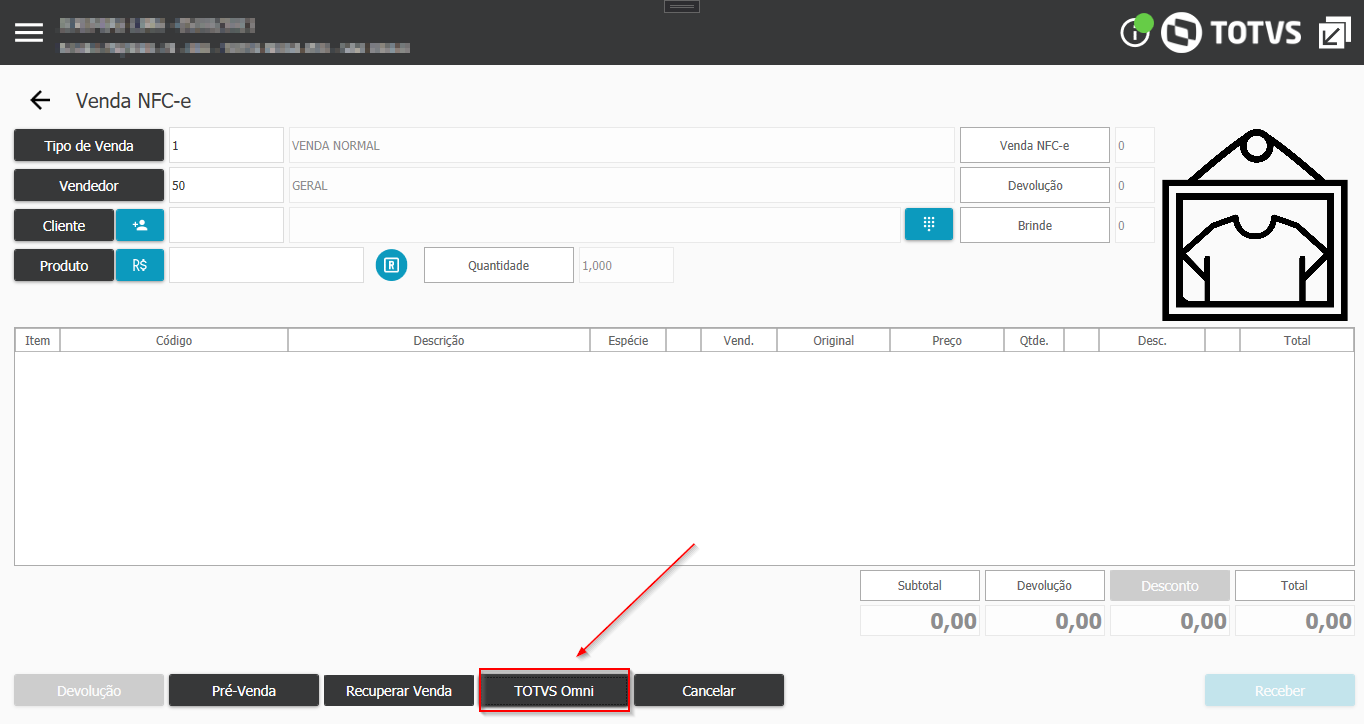The image size is (1364, 724).
Task: Focus the Vendedor code field containing 50
Action: (x=226, y=185)
